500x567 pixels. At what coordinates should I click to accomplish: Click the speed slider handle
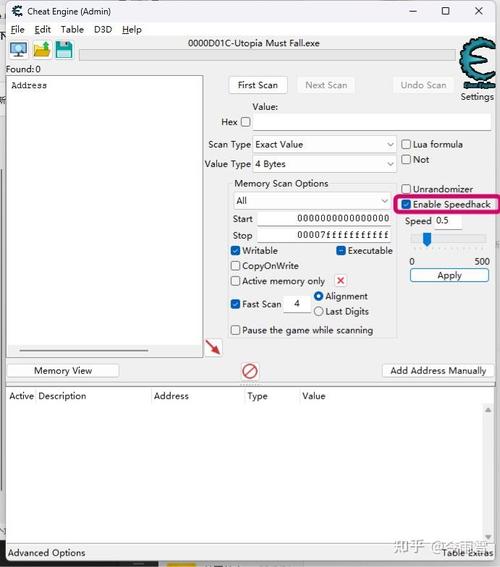click(427, 239)
